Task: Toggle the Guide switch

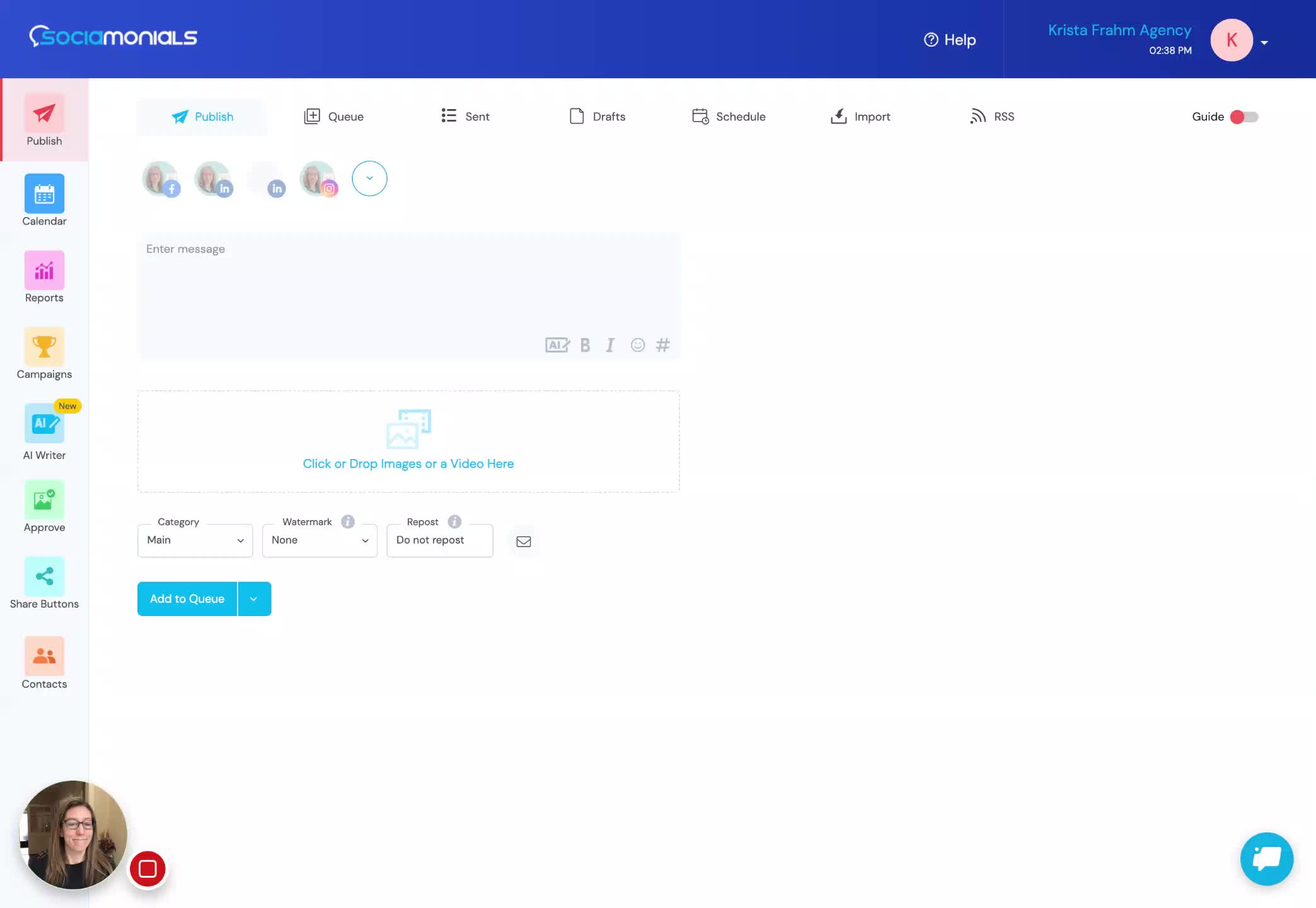Action: pos(1244,117)
